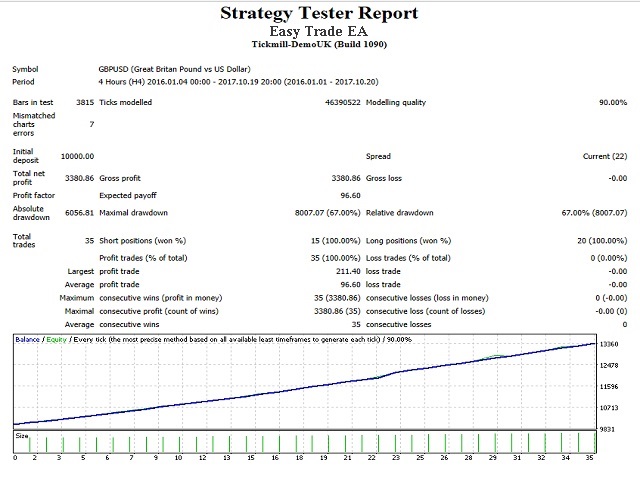Click the Tickmill-DemoUK (Build 1090) line
Image resolution: width=640 pixels, height=480 pixels.
coord(319,44)
